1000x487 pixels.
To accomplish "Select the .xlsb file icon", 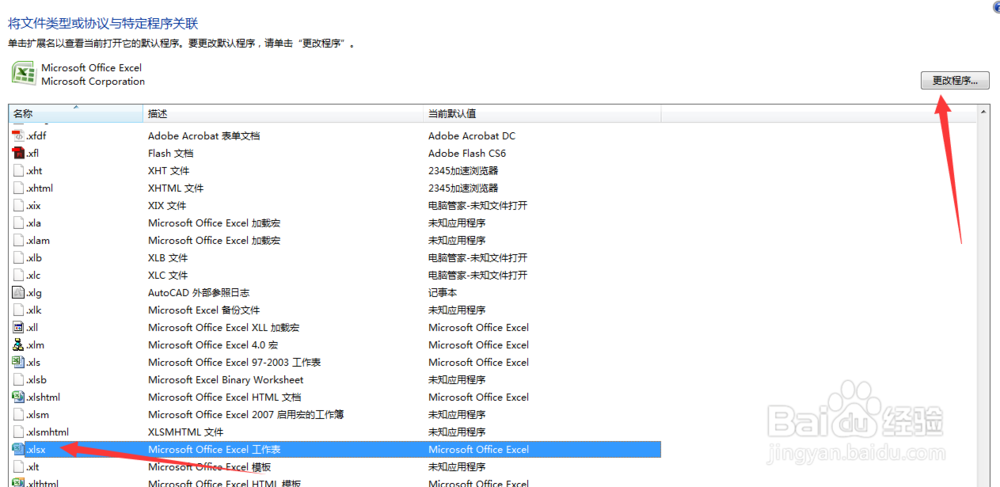I will click(x=18, y=379).
